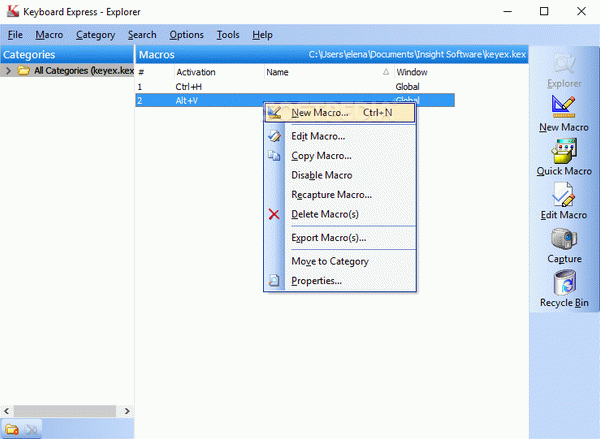Click the Global cell in the Ctrl+H row

(407, 87)
